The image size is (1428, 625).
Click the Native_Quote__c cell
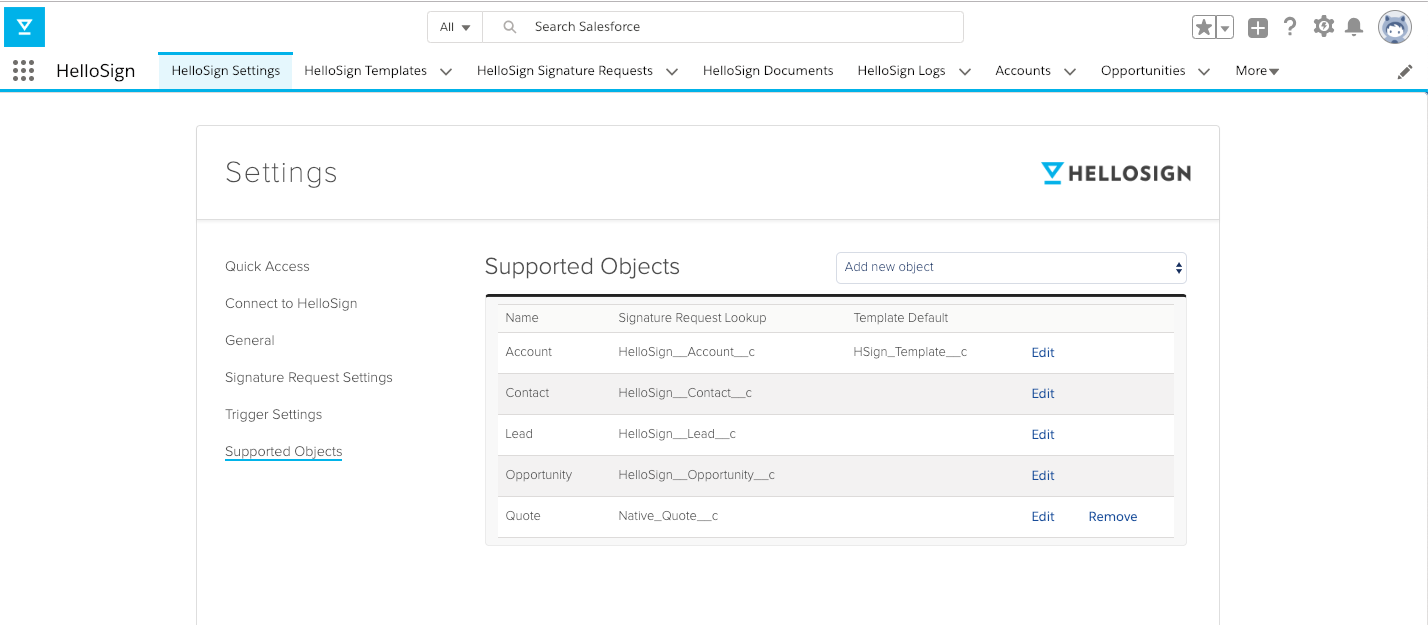click(668, 516)
